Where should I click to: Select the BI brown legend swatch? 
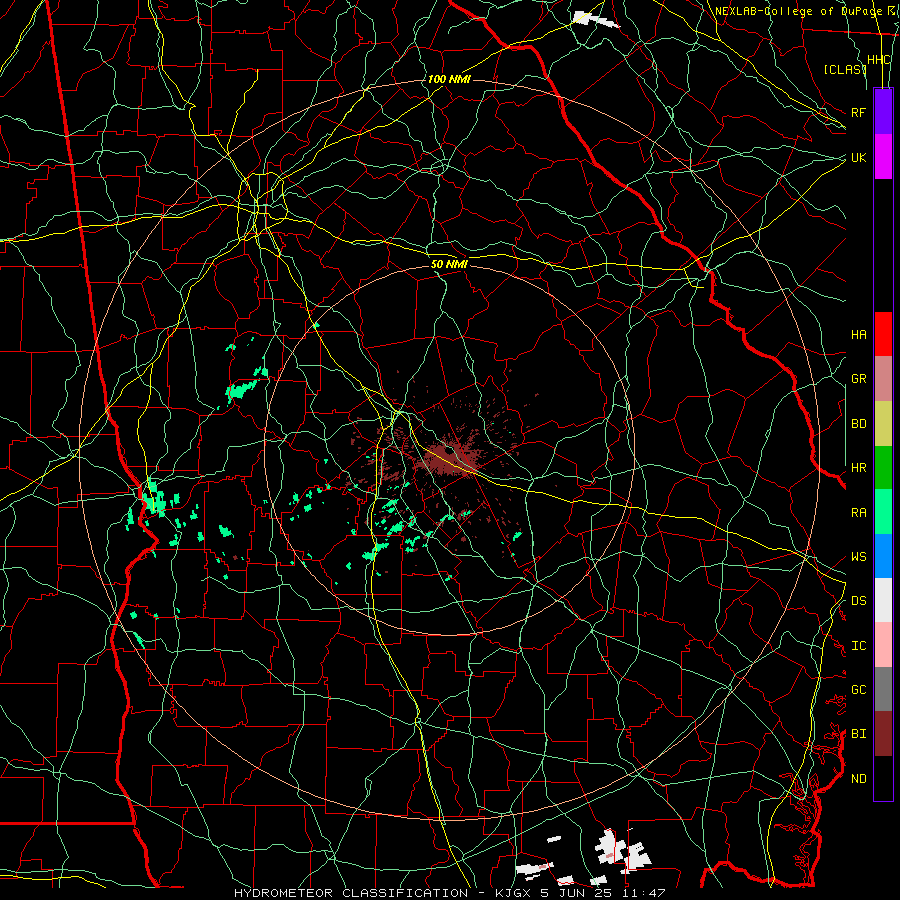883,734
